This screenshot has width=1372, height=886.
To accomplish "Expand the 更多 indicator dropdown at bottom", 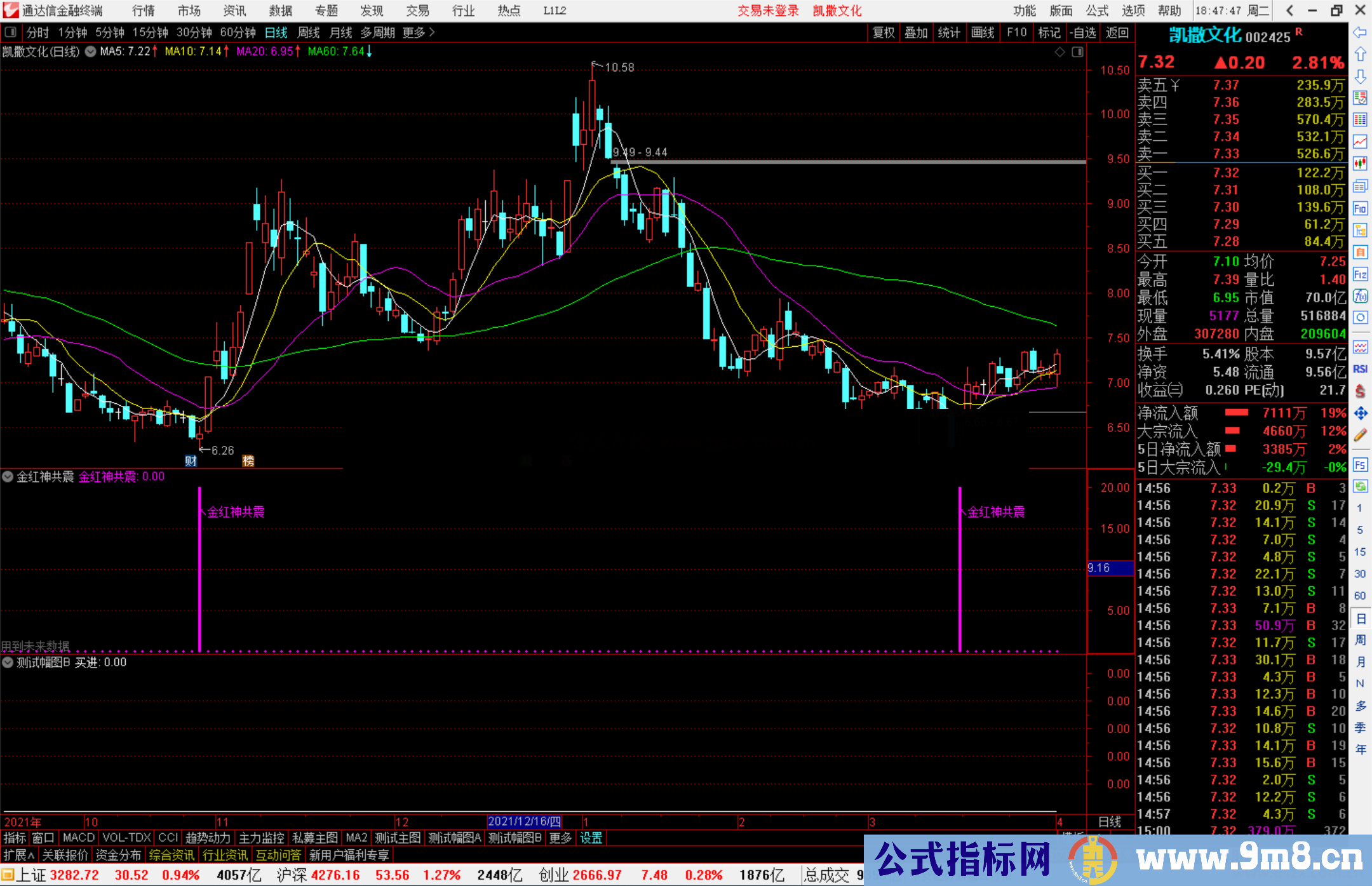I will point(560,838).
